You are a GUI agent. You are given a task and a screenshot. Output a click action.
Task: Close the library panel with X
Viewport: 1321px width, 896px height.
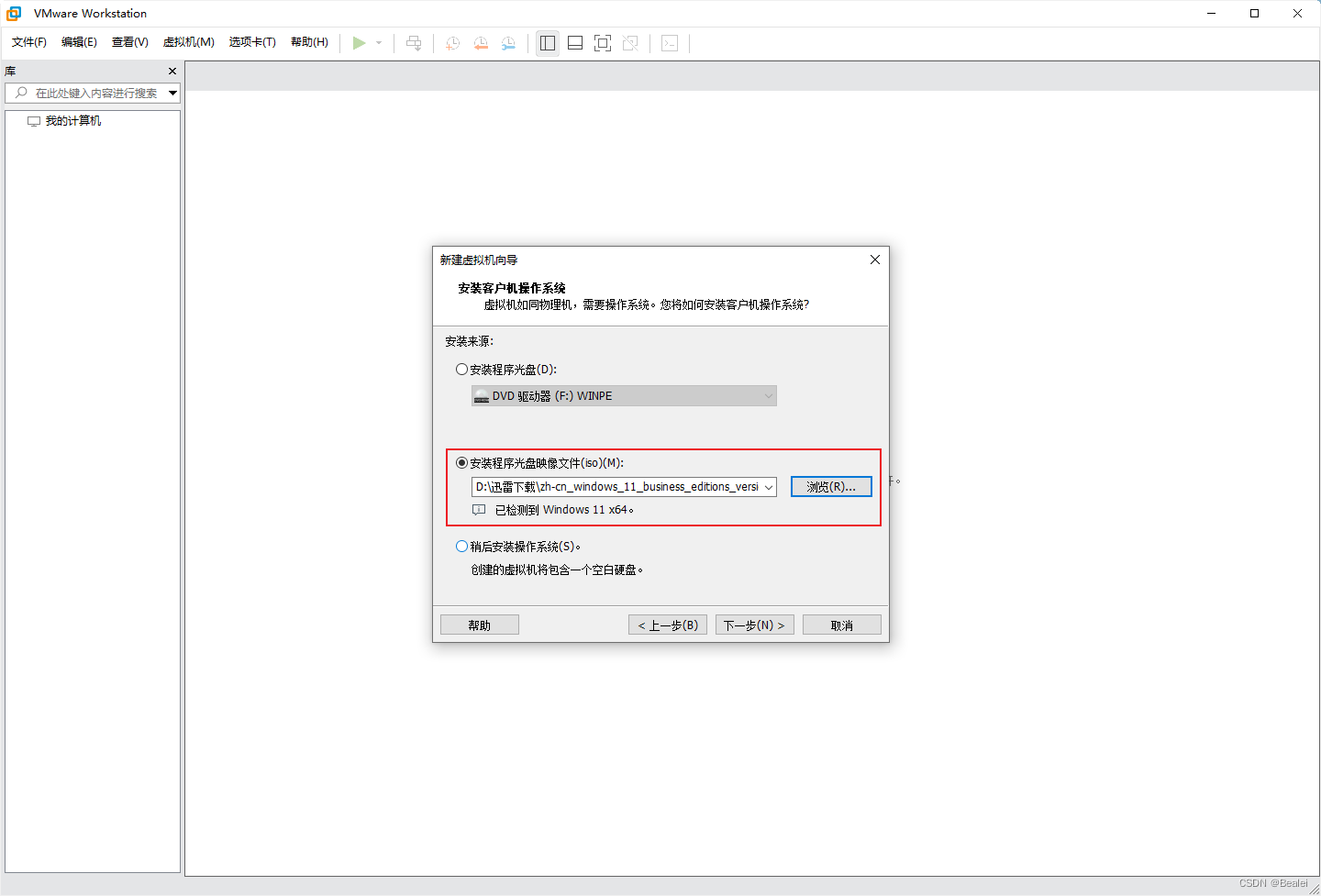click(172, 71)
